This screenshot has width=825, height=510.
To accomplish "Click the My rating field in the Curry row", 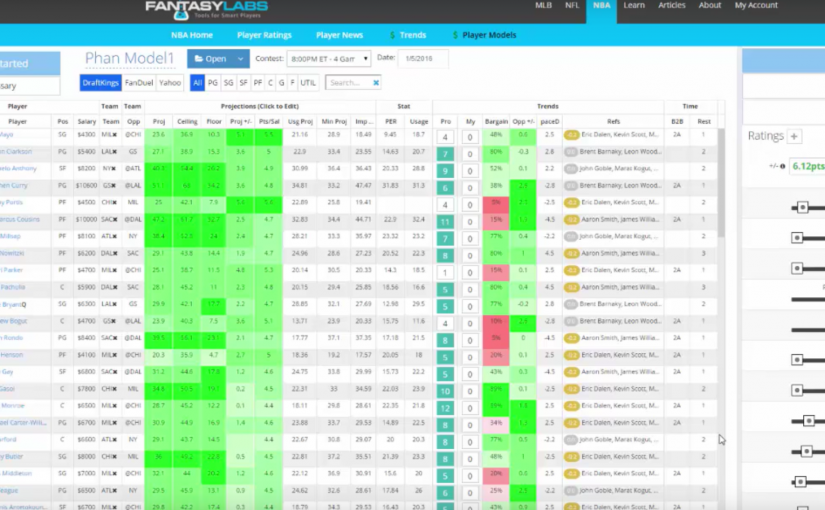I will 470,188.
